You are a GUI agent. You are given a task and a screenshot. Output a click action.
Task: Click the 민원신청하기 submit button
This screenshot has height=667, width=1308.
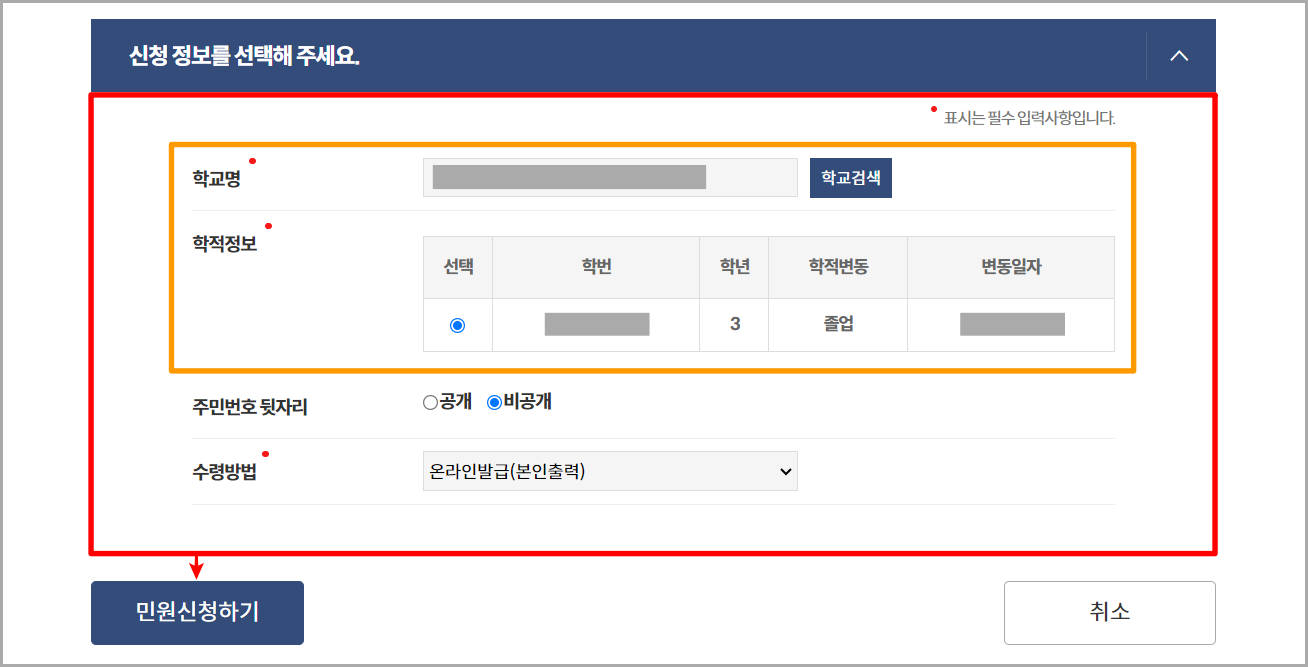click(197, 612)
